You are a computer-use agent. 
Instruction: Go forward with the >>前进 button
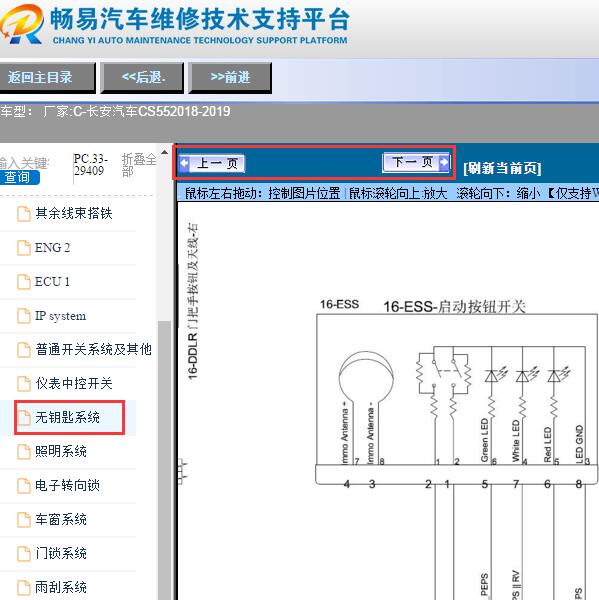click(x=230, y=78)
